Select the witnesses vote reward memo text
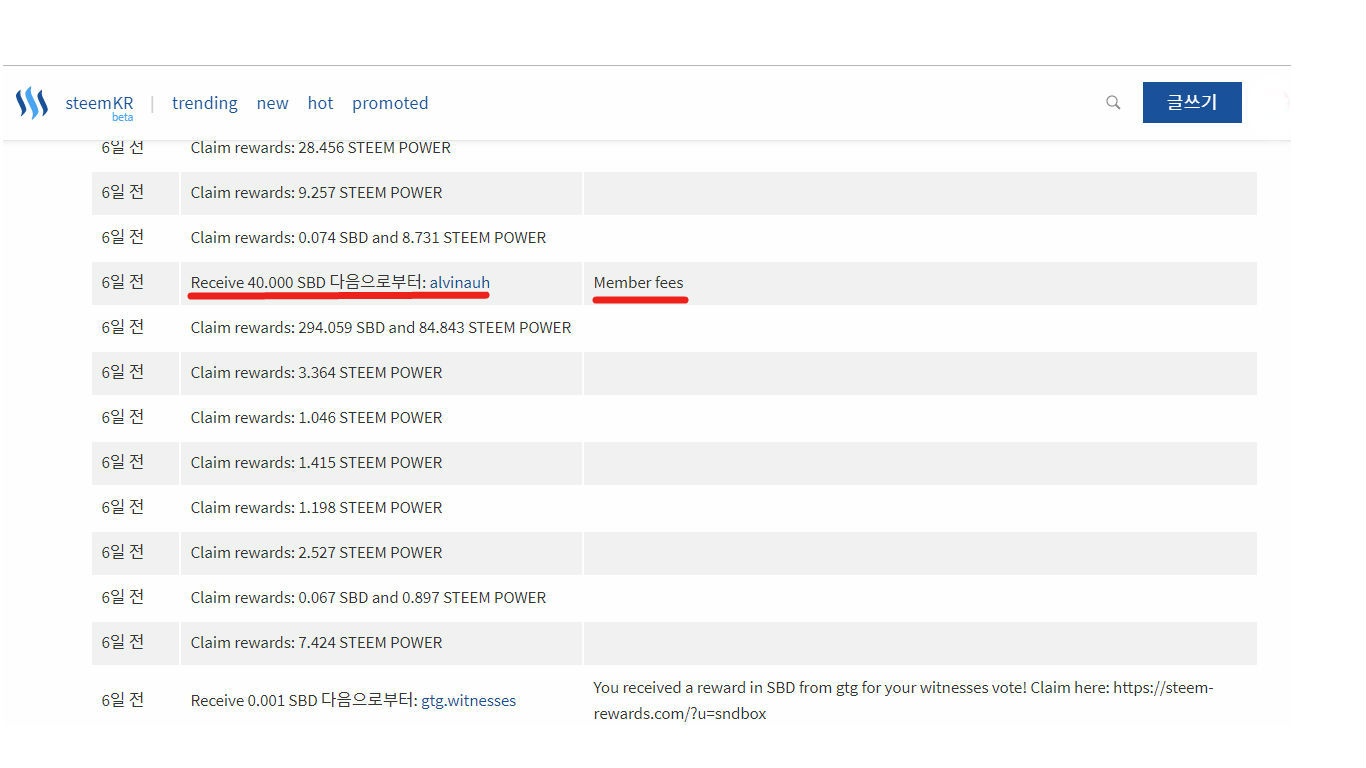 [903, 701]
